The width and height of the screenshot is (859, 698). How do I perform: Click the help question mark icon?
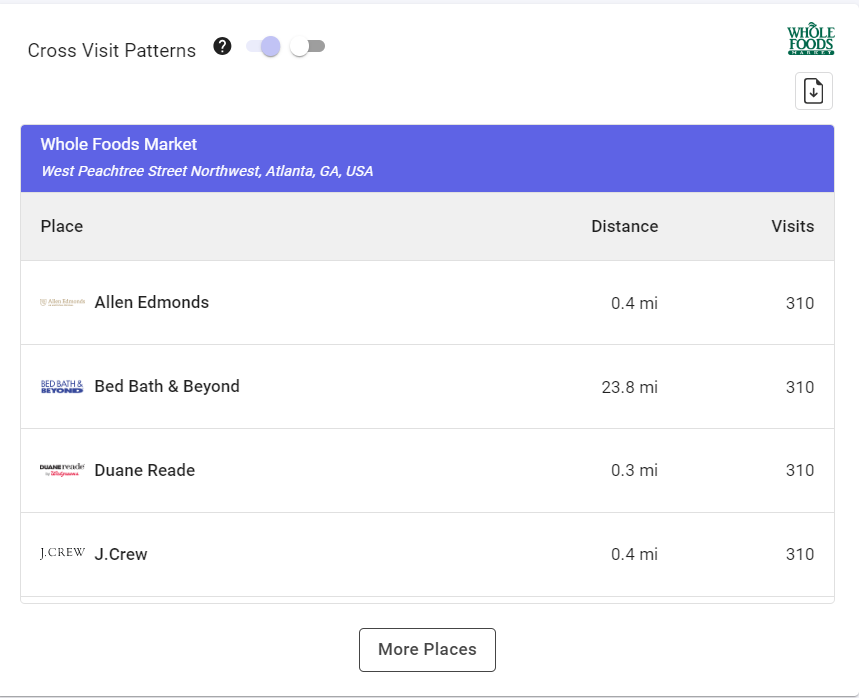click(x=223, y=47)
